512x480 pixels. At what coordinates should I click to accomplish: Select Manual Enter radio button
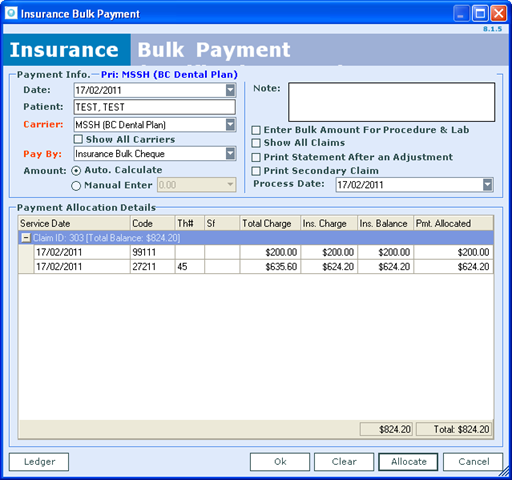[x=76, y=186]
